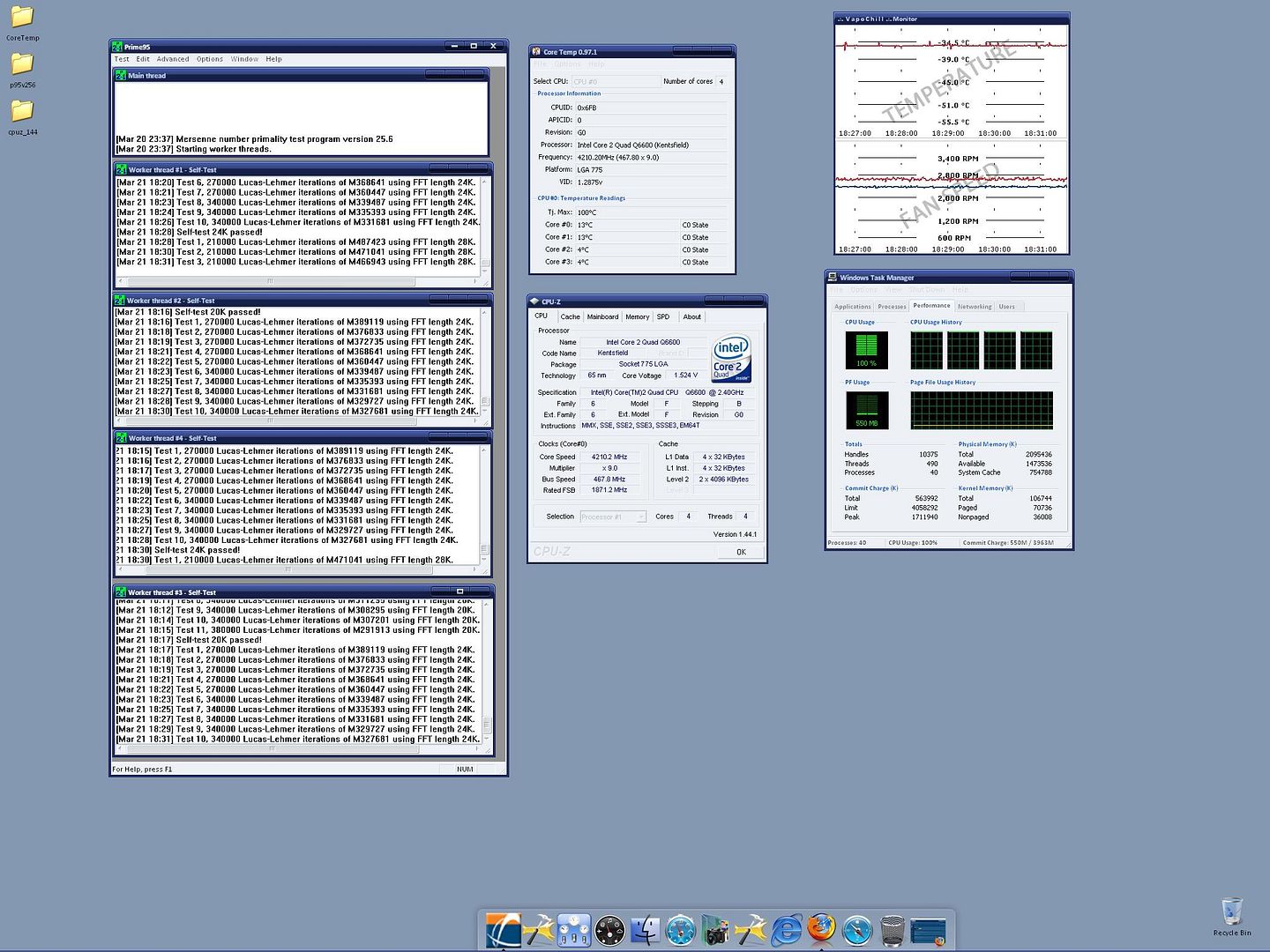Launch the Finder face icon in the dock

click(646, 930)
